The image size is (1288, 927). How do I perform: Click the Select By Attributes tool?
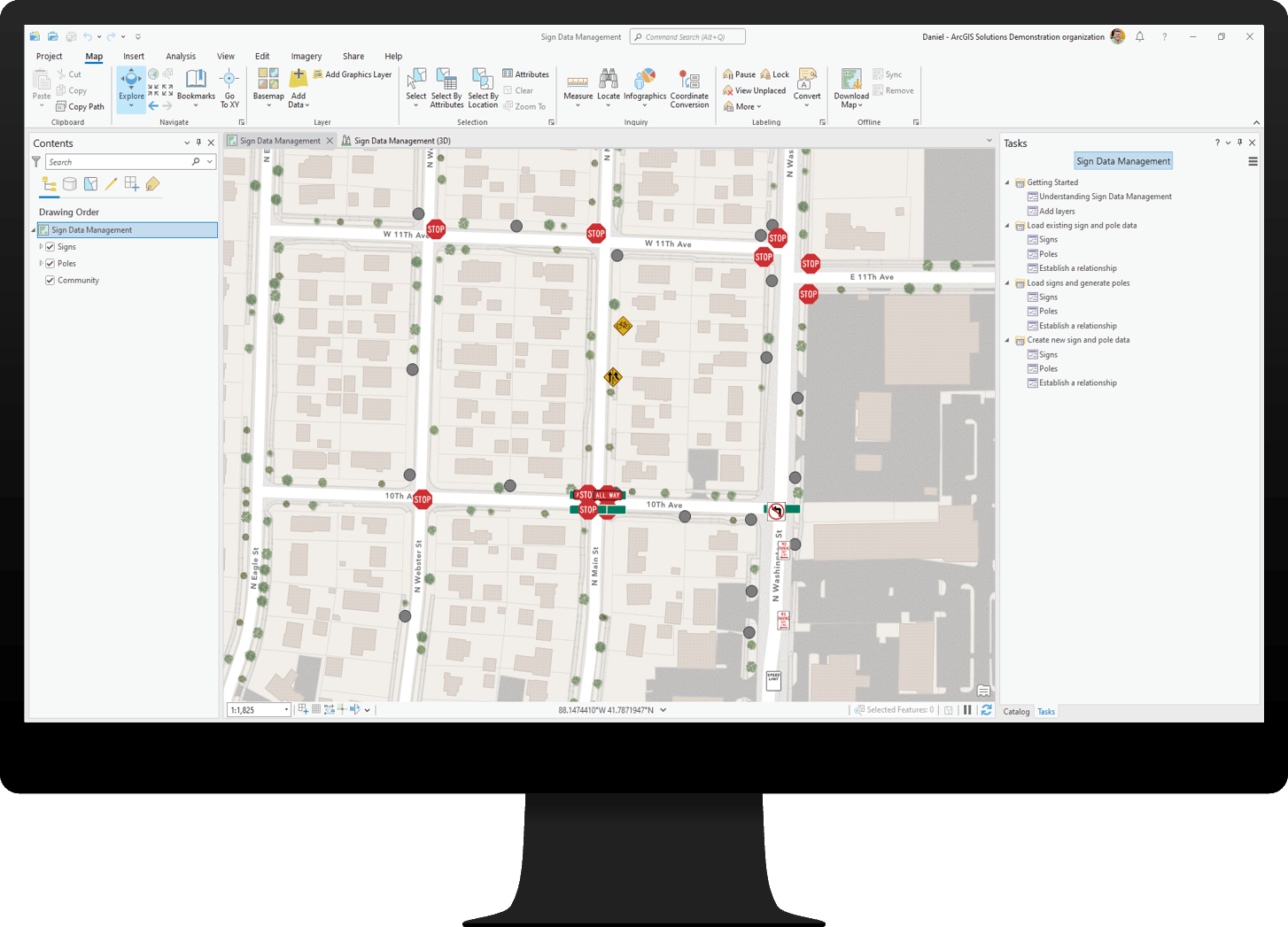(x=446, y=87)
